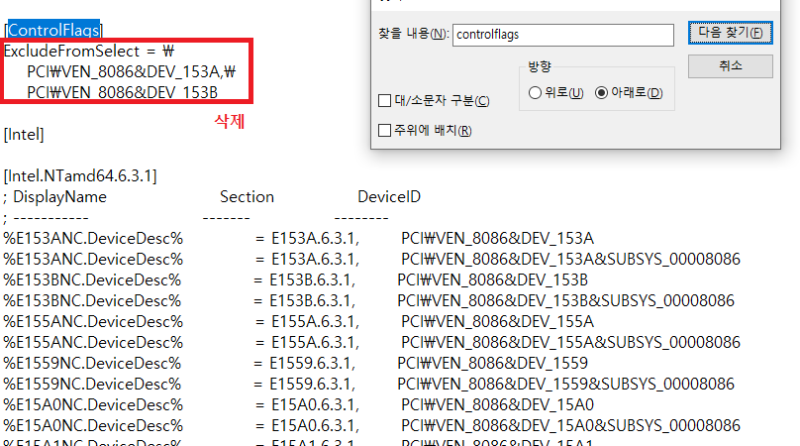Toggle the 주위에 배치 wrap-around checkbox
This screenshot has height=446, width=800.
pyautogui.click(x=385, y=130)
